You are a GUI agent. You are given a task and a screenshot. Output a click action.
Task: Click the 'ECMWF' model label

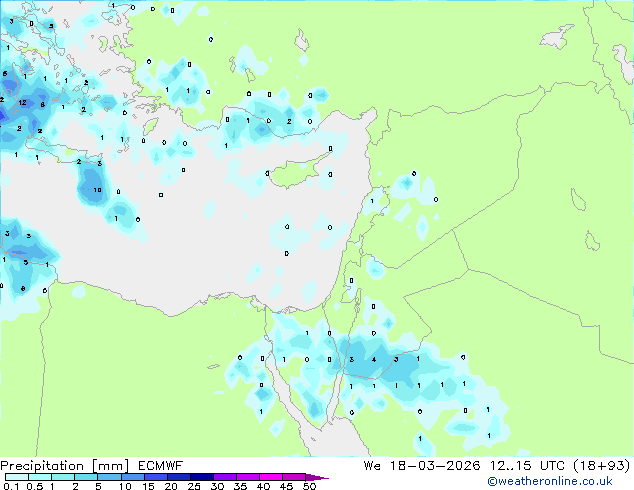coord(161,466)
